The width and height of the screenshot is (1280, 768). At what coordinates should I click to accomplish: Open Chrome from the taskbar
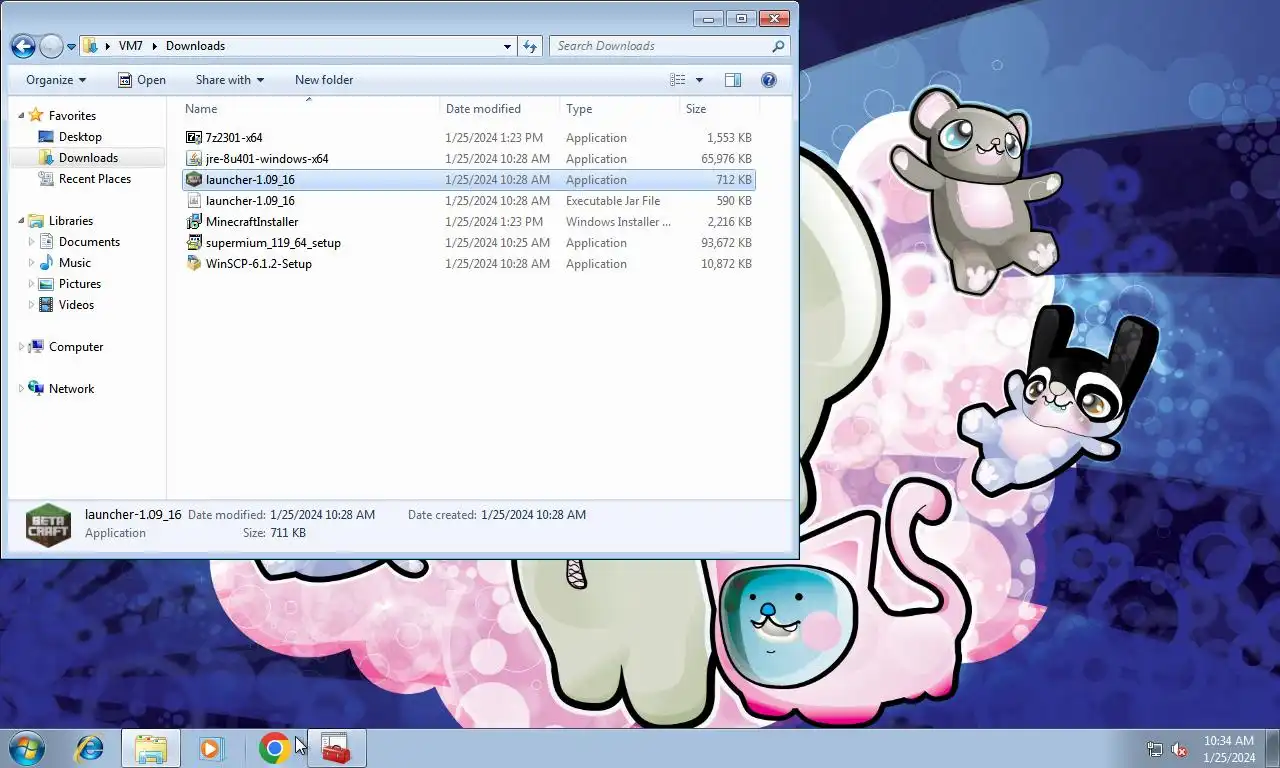(274, 748)
